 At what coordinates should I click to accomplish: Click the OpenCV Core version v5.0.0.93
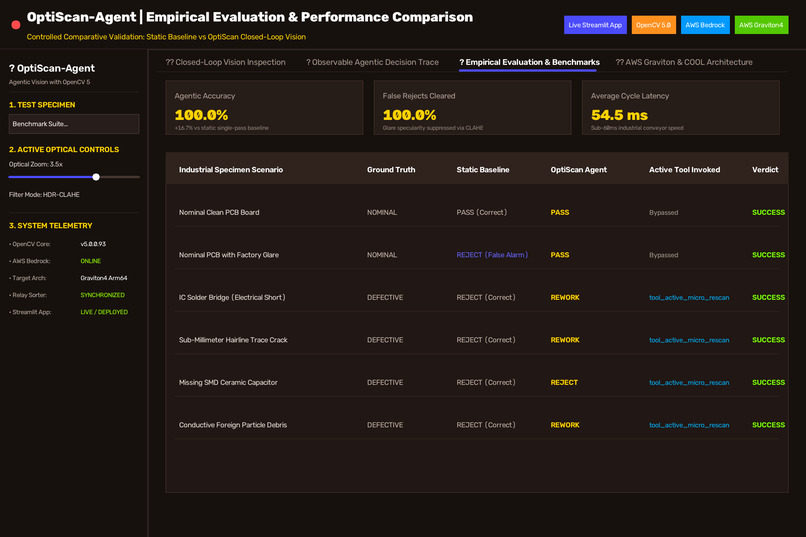[93, 244]
